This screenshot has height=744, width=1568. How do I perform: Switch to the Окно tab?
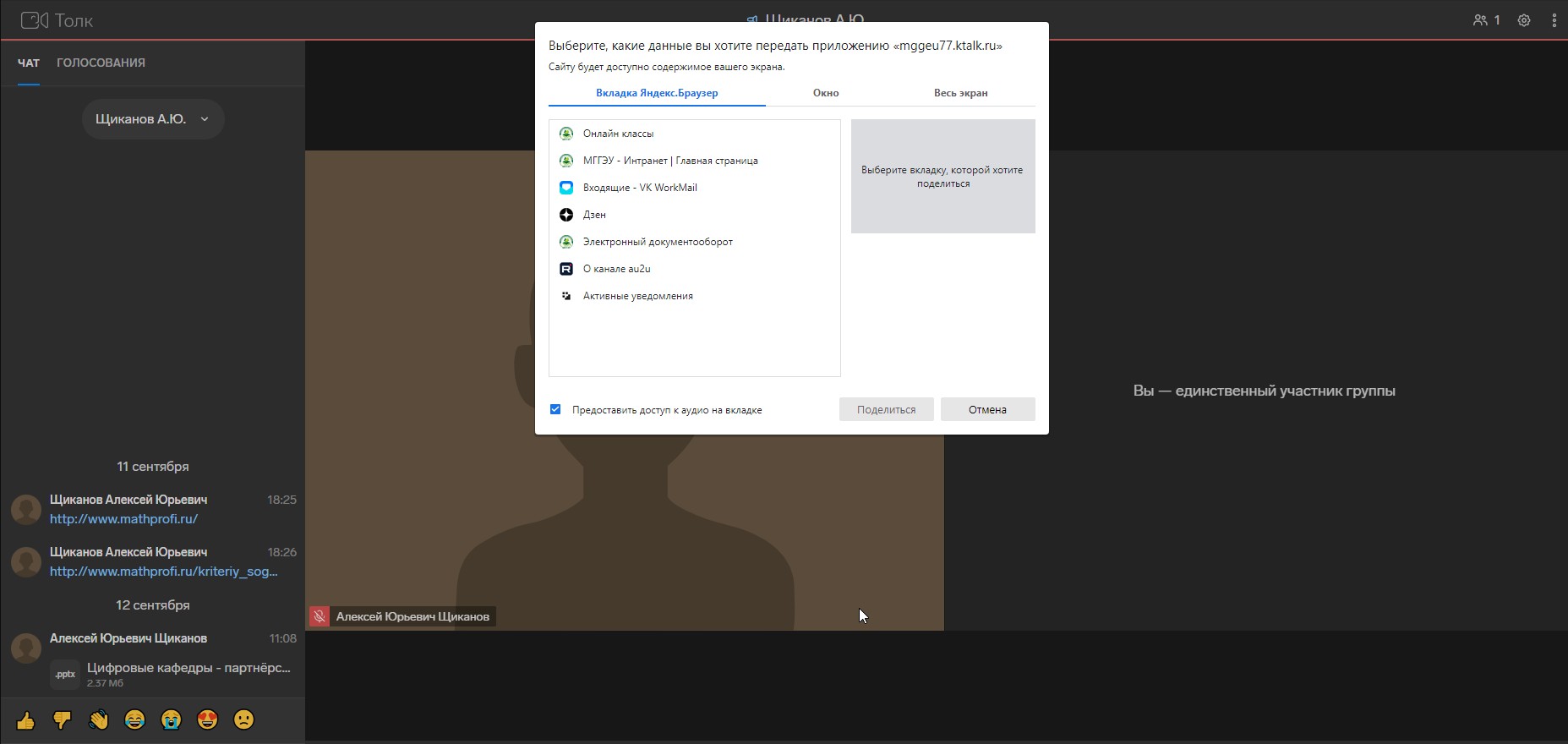[x=825, y=93]
